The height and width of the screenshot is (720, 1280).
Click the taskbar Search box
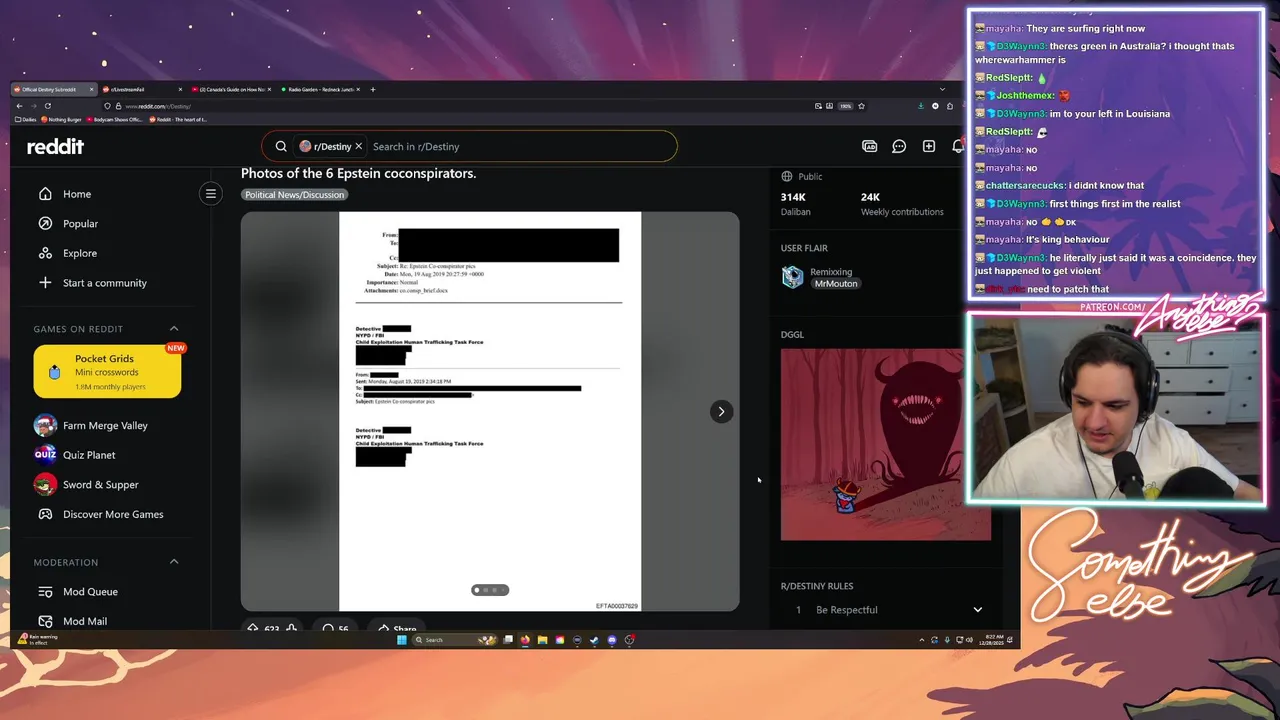[453, 640]
